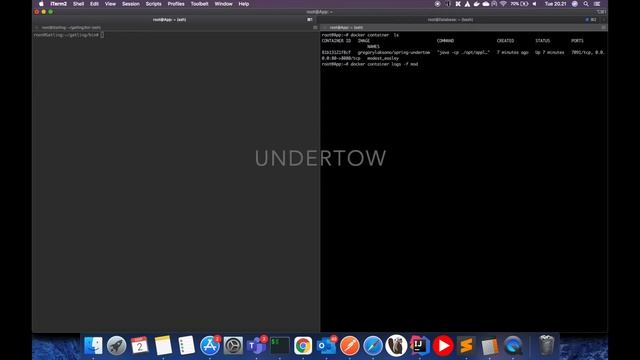This screenshot has width=640, height=360.
Task: Click the Siri icon in menu bar
Action: tap(575, 4)
